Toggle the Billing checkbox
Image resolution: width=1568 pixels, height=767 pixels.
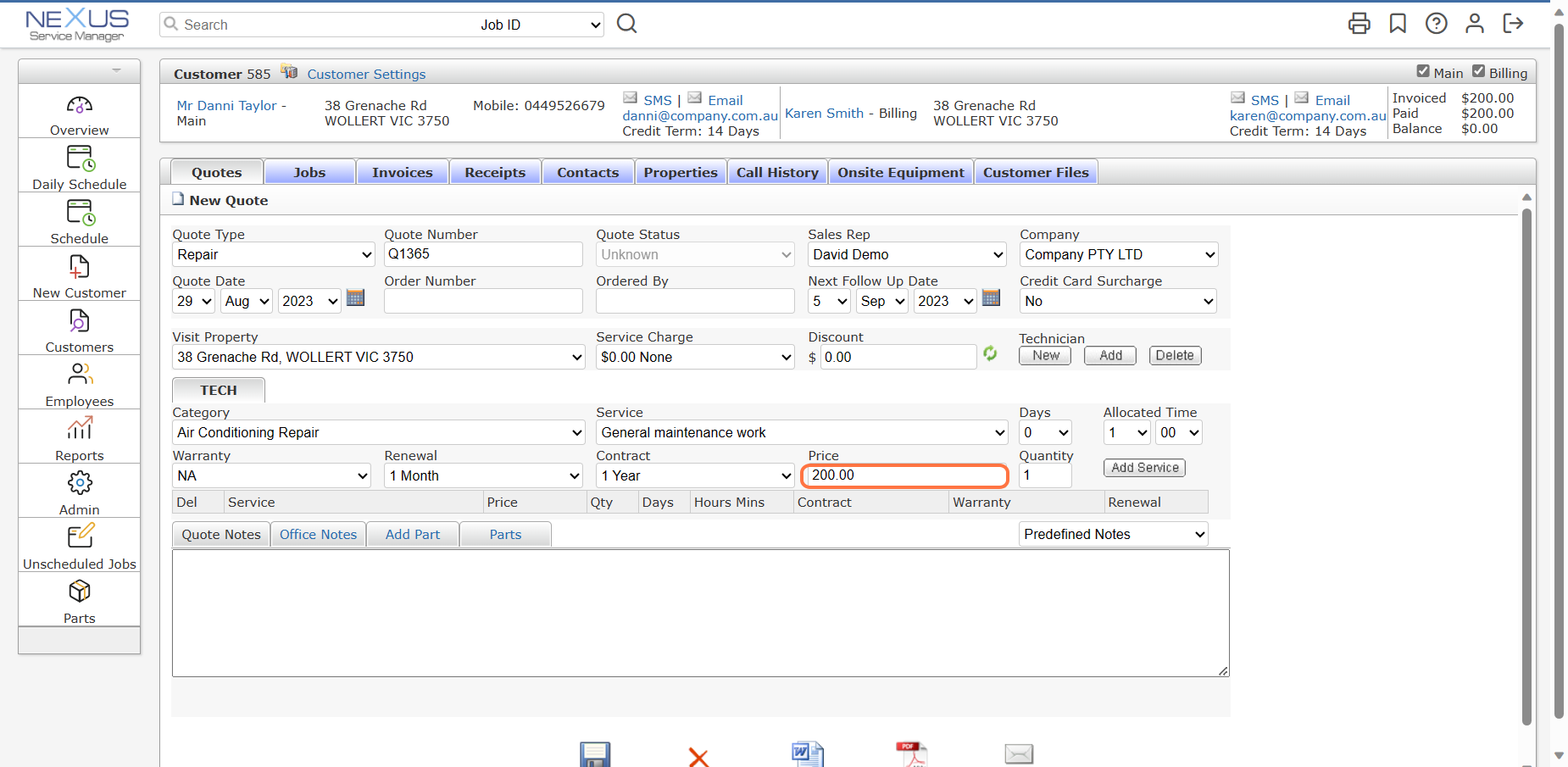pyautogui.click(x=1478, y=71)
